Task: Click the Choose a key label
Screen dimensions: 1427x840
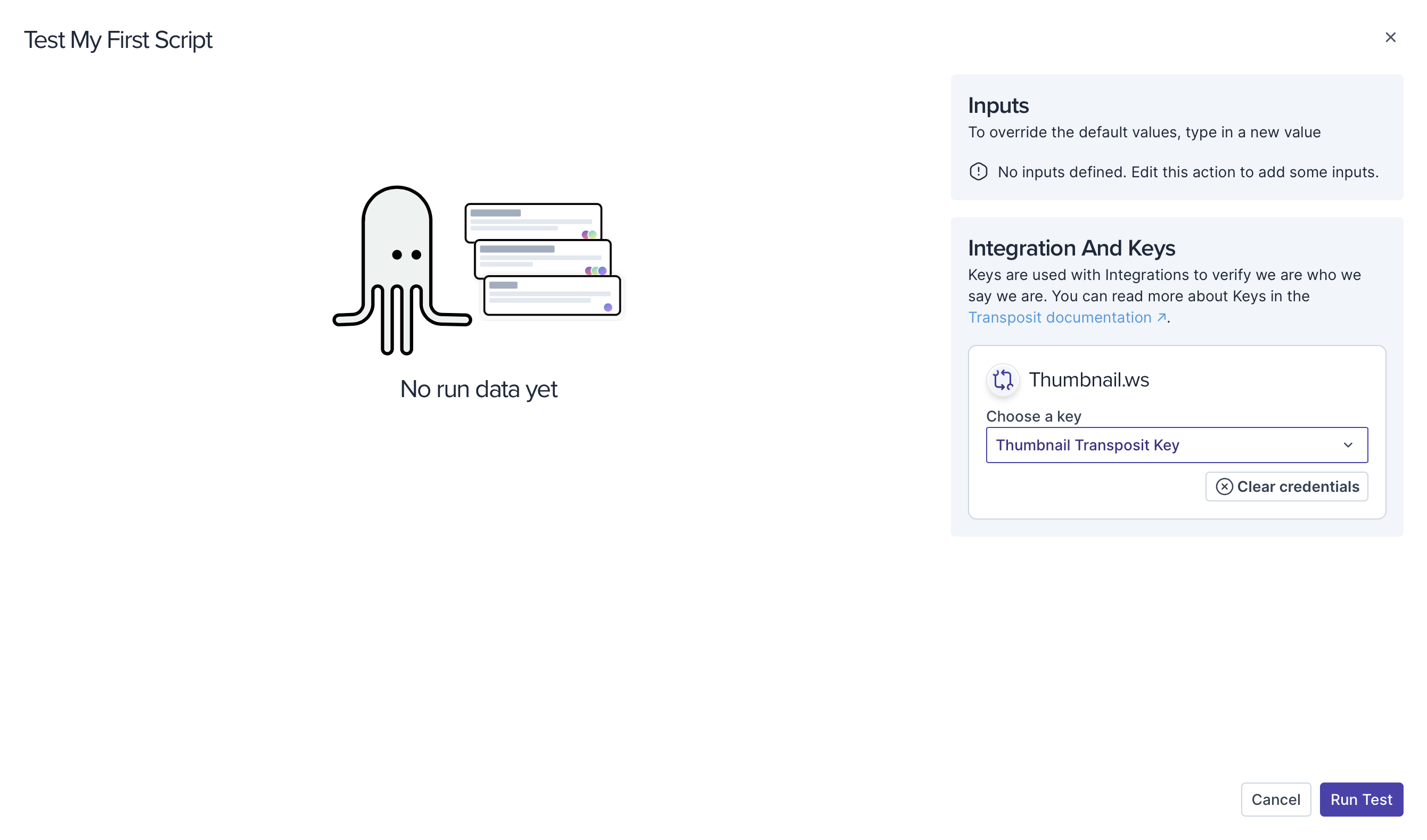Action: click(x=1034, y=417)
